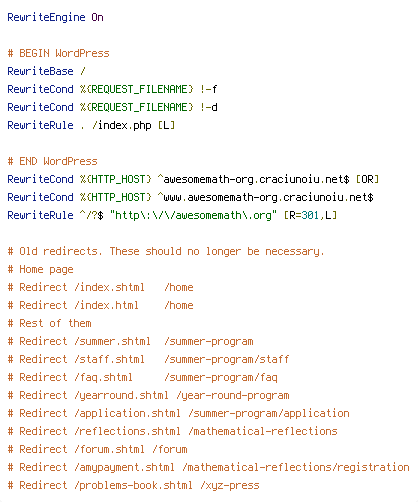Click the [OR] flag on HTTP_HOST condition
Image resolution: width=418 pixels, height=502 pixels.
coord(367,179)
